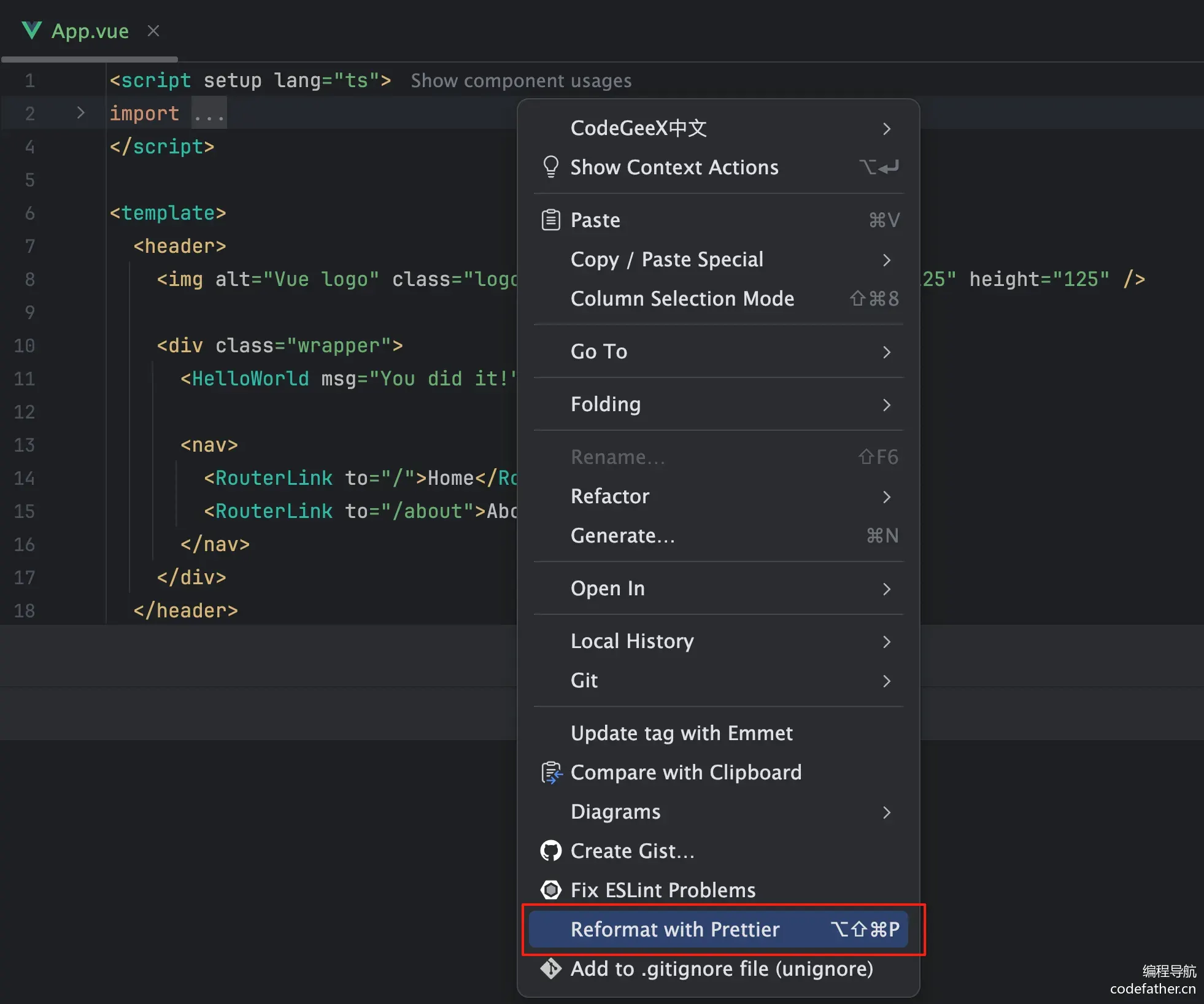1204x1004 pixels.
Task: Click the lang="ts" attribute on line 1
Action: (x=327, y=80)
